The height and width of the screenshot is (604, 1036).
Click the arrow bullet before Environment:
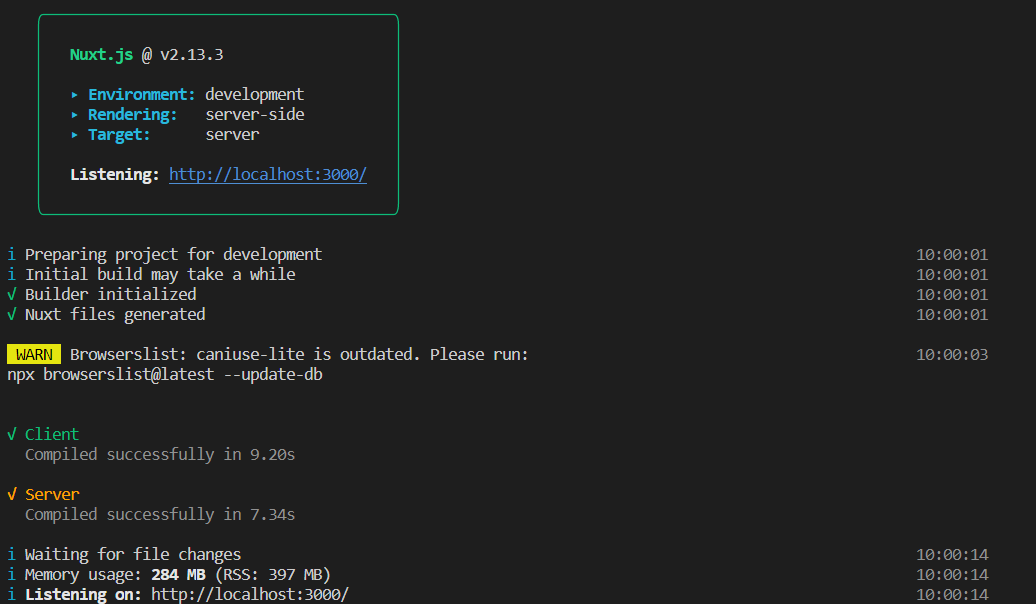tap(75, 95)
